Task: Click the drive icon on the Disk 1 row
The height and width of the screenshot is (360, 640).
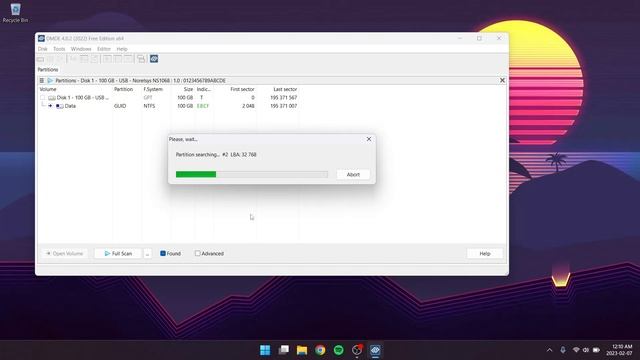Action: click(52, 98)
